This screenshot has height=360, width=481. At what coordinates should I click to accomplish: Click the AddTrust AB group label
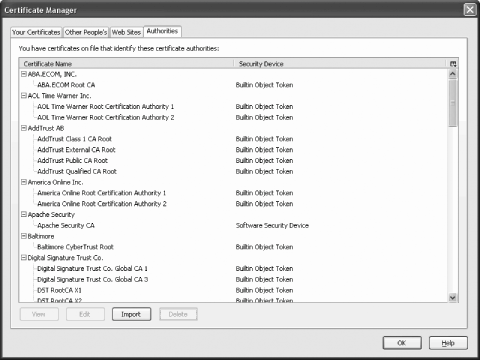tap(46, 128)
